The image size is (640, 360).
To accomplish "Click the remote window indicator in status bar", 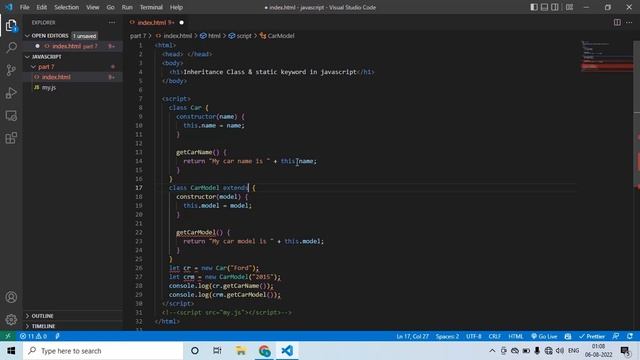I will pos(8,336).
